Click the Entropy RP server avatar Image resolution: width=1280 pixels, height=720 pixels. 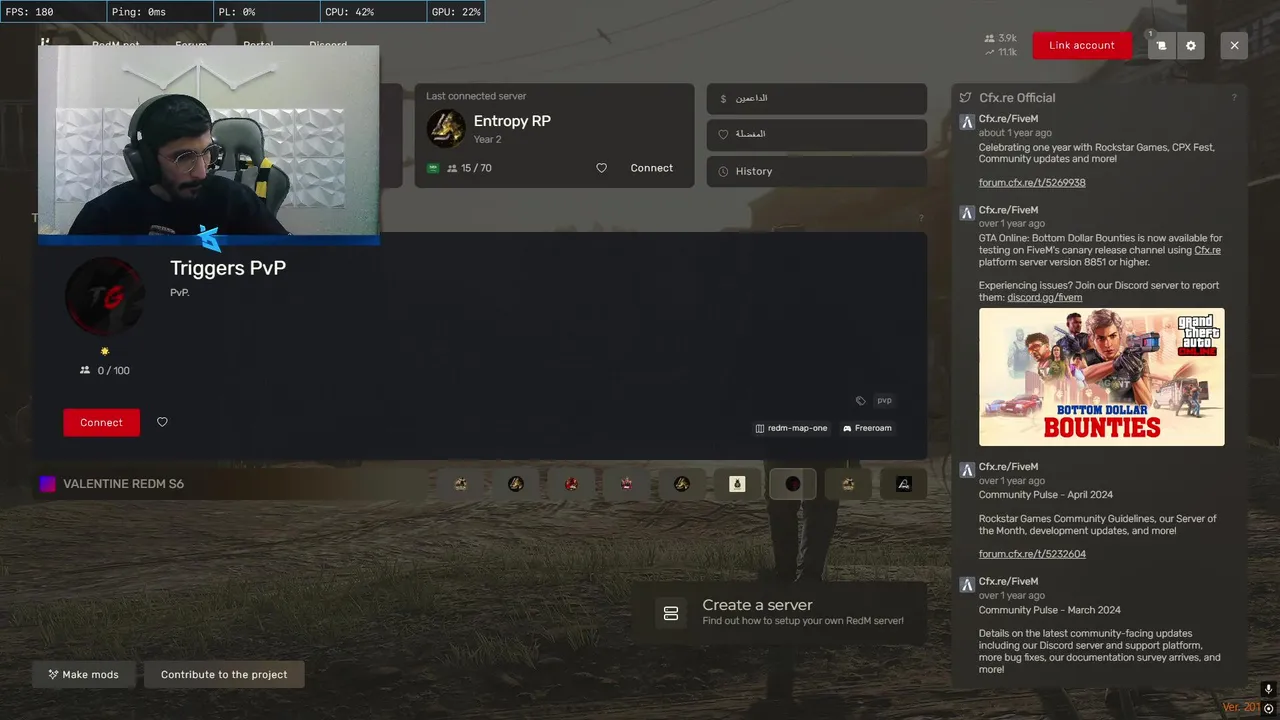point(446,128)
